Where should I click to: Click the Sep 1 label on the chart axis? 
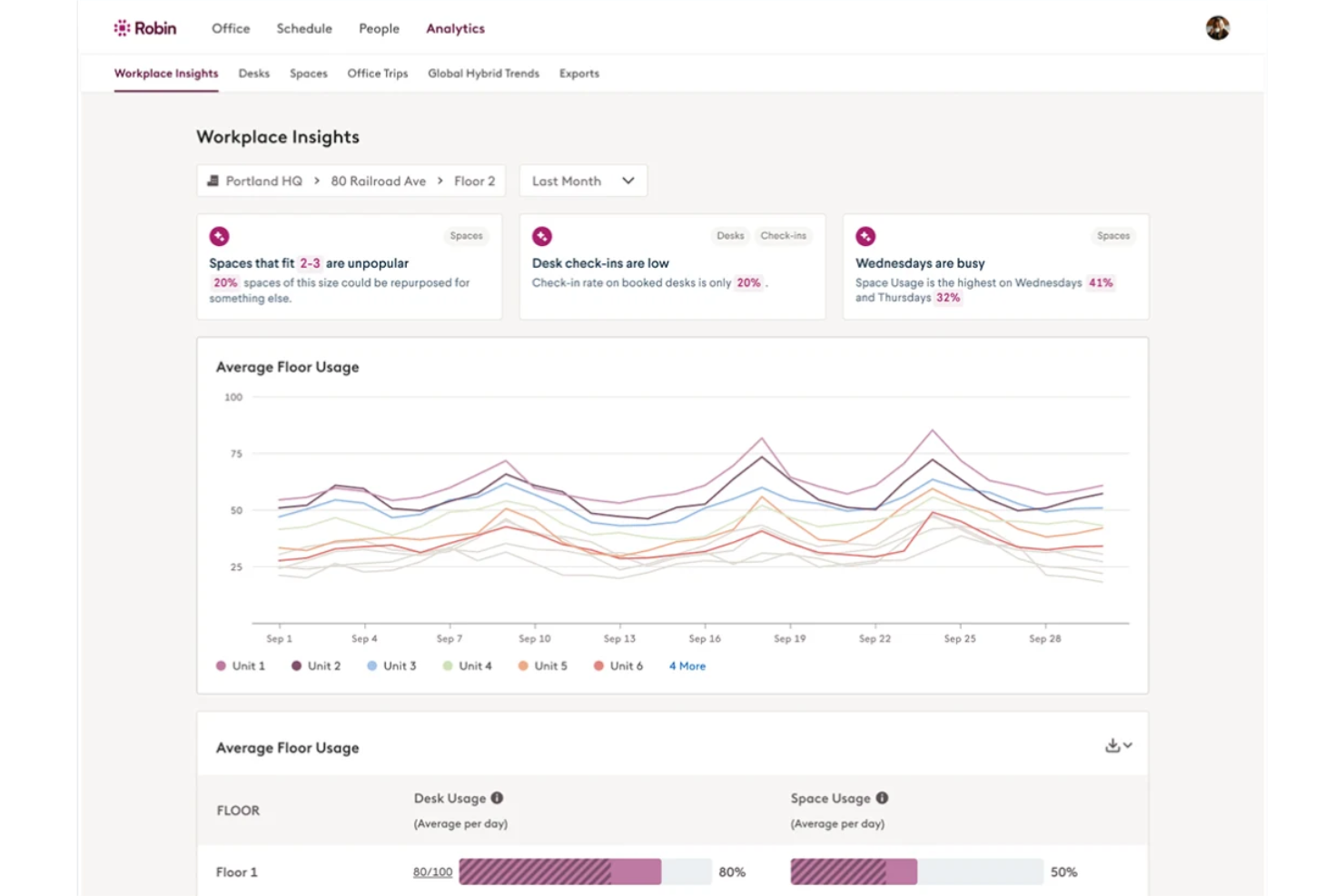coord(280,639)
